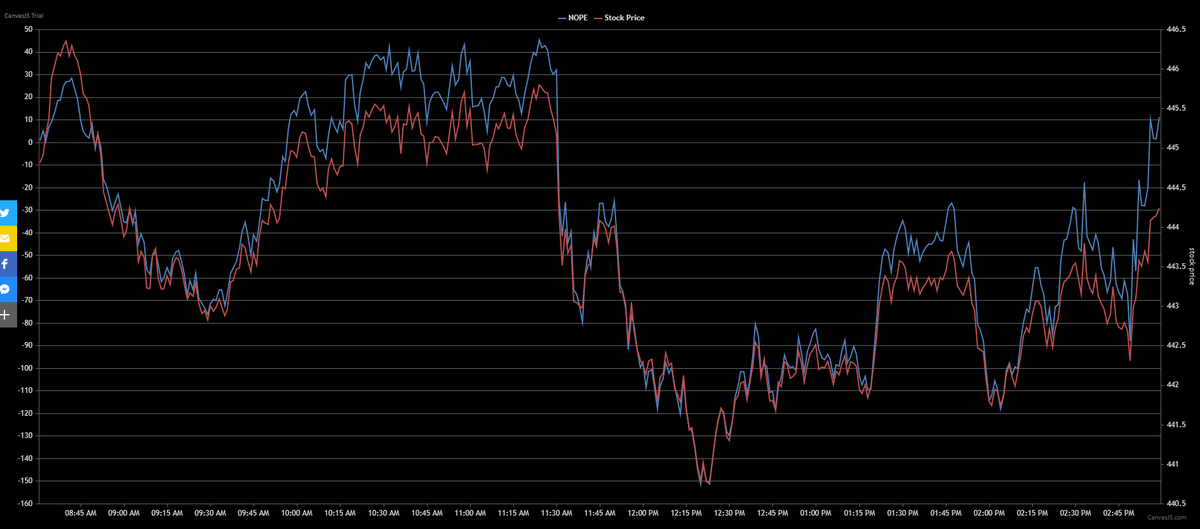Send the chart through Facebook Messenger
This screenshot has height=529, width=1200.
[x=8, y=289]
